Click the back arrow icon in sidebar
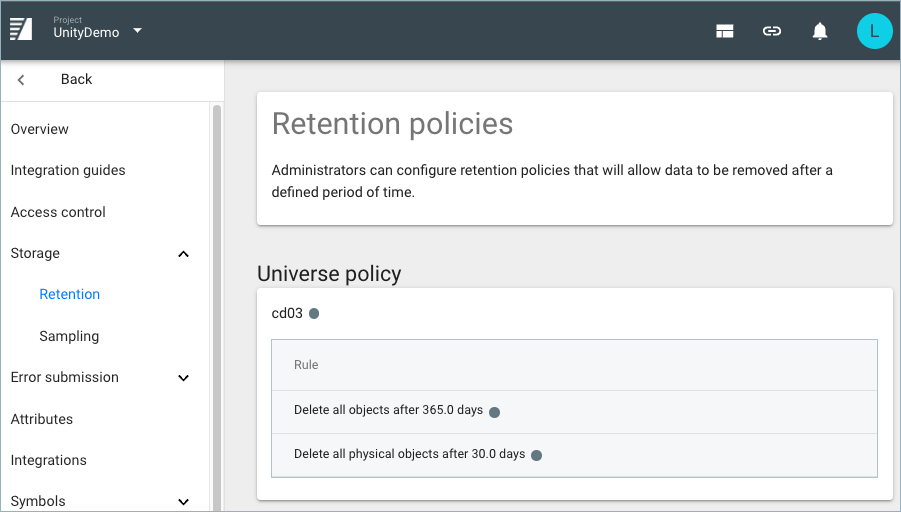 point(21,80)
